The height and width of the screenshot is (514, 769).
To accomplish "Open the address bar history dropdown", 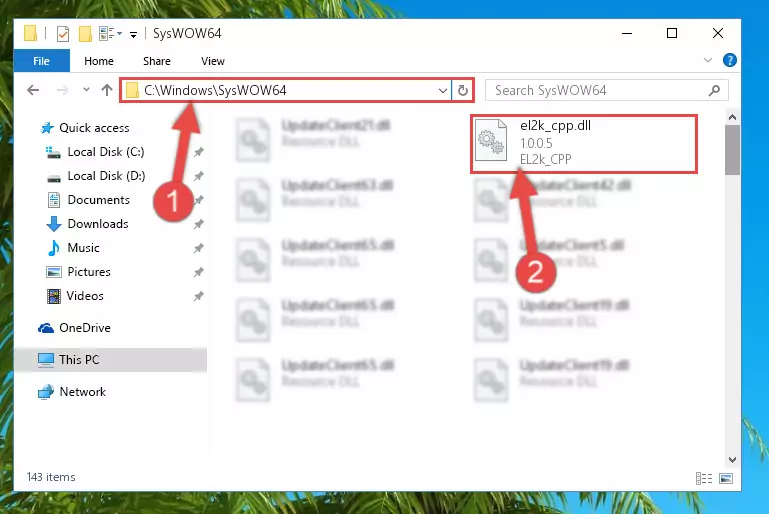I will click(x=442, y=91).
